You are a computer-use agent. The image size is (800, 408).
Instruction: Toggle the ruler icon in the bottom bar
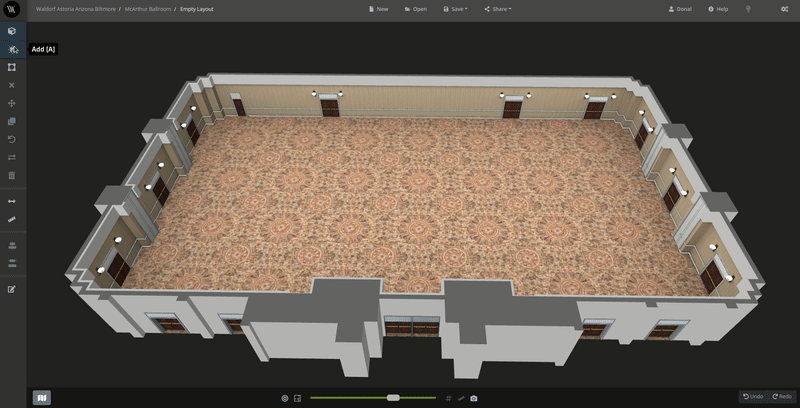[x=461, y=398]
